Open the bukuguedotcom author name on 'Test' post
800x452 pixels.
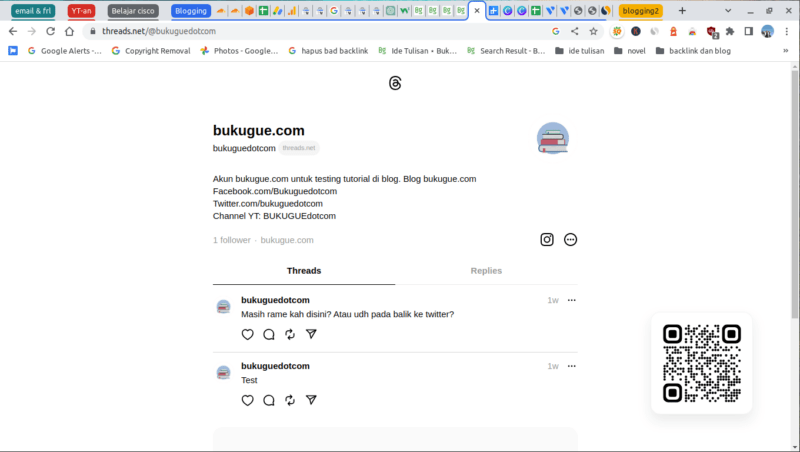(x=275, y=366)
